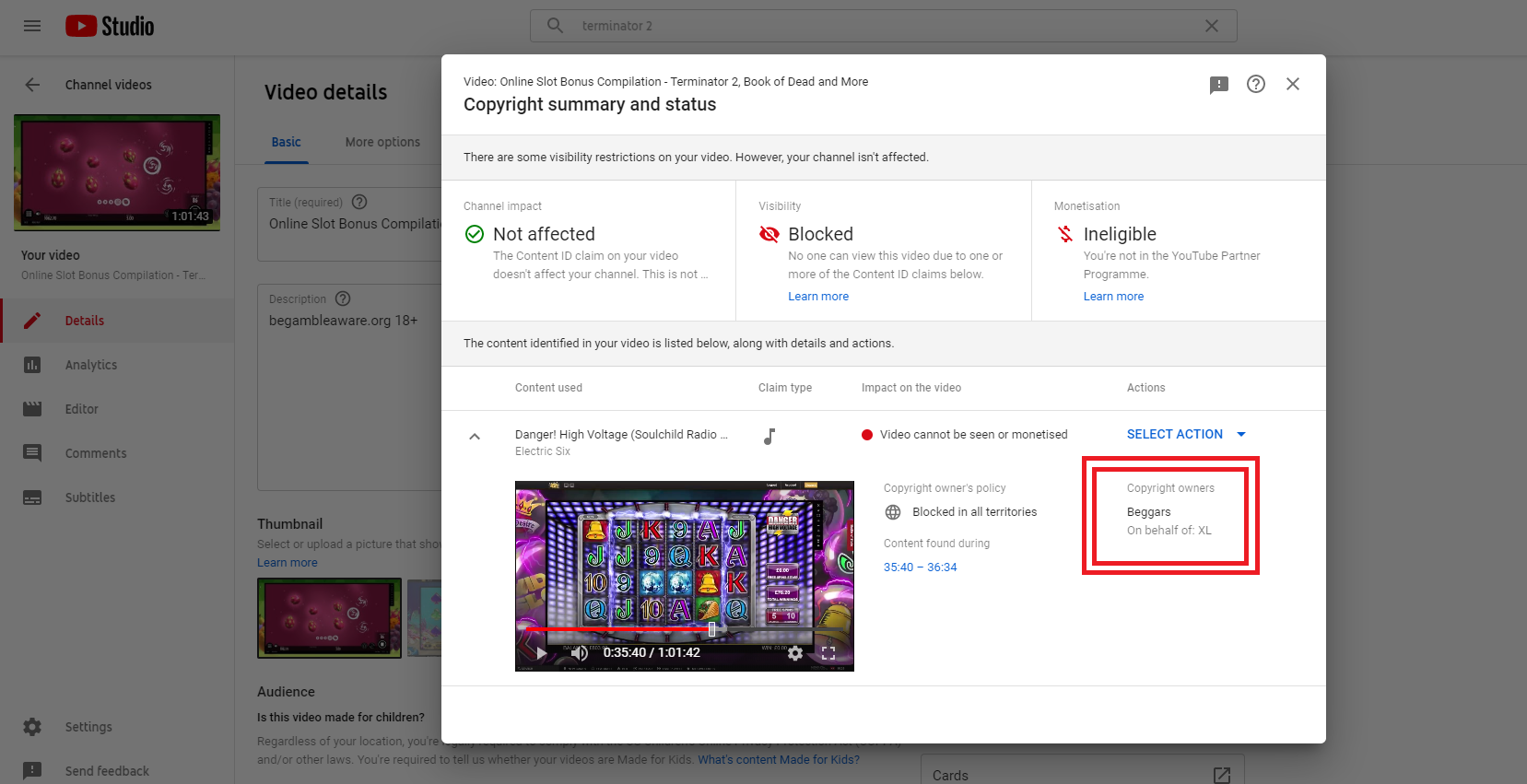Click the Title help question icon

click(x=360, y=202)
